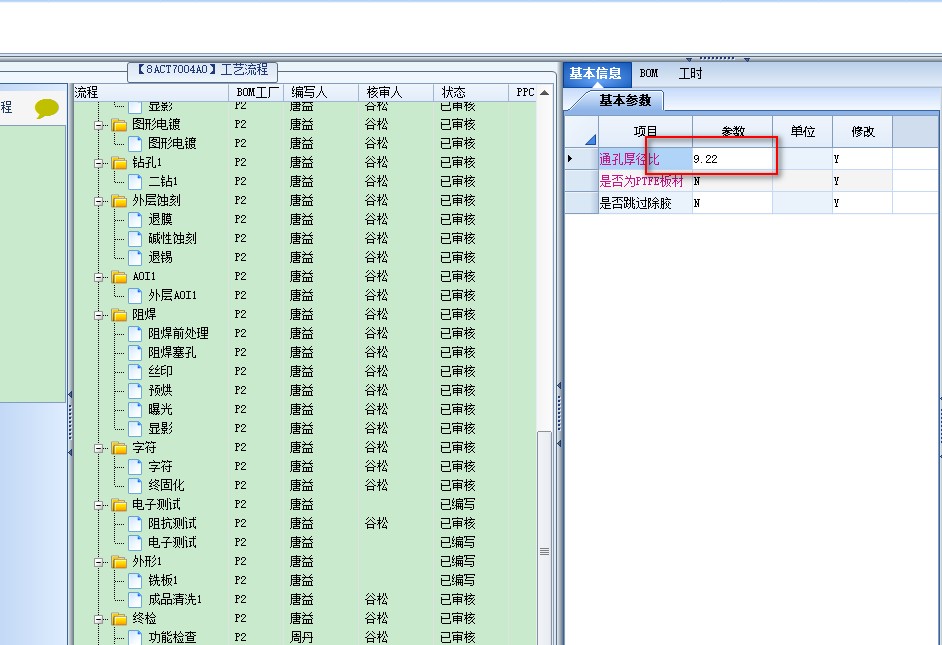Click the 丝印 document icon
The width and height of the screenshot is (942, 645).
tap(135, 372)
